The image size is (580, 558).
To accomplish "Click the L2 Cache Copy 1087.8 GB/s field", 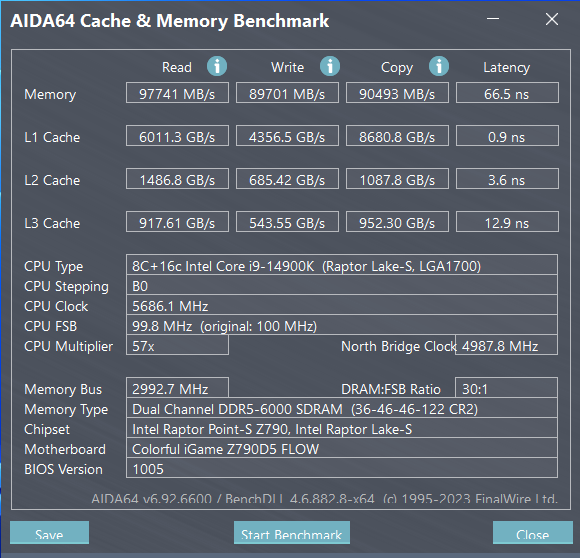I will tap(397, 179).
